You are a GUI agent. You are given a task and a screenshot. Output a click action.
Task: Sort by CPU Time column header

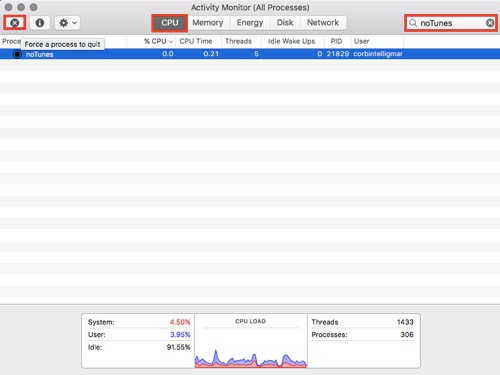click(196, 41)
